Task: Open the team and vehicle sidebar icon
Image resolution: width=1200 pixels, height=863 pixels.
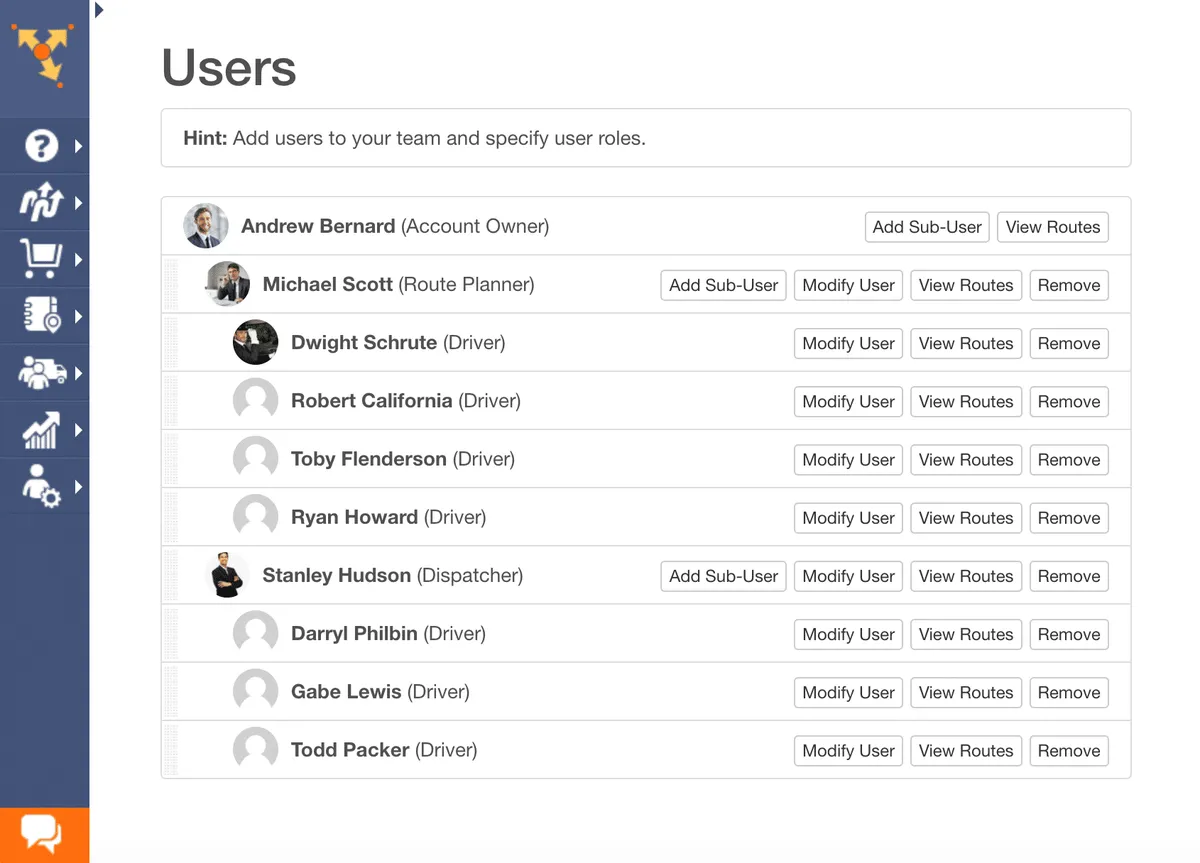Action: [x=41, y=373]
